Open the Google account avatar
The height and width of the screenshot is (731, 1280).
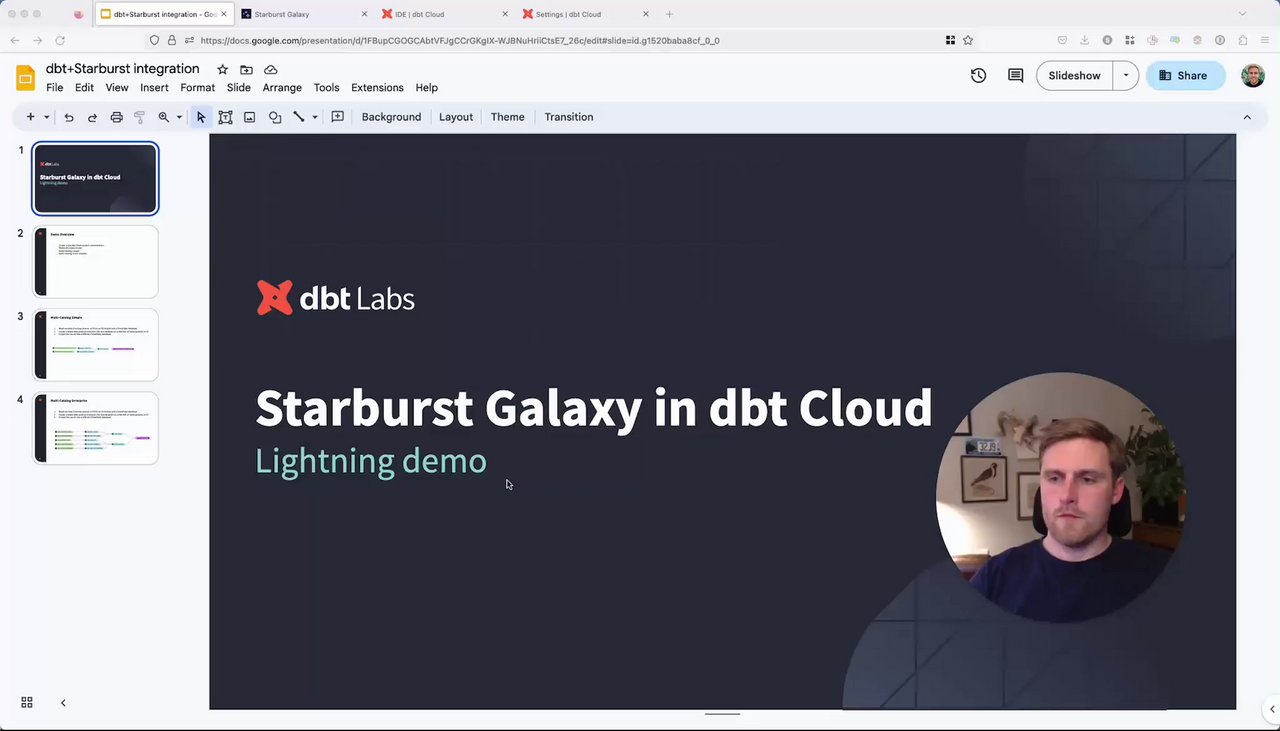coord(1253,76)
